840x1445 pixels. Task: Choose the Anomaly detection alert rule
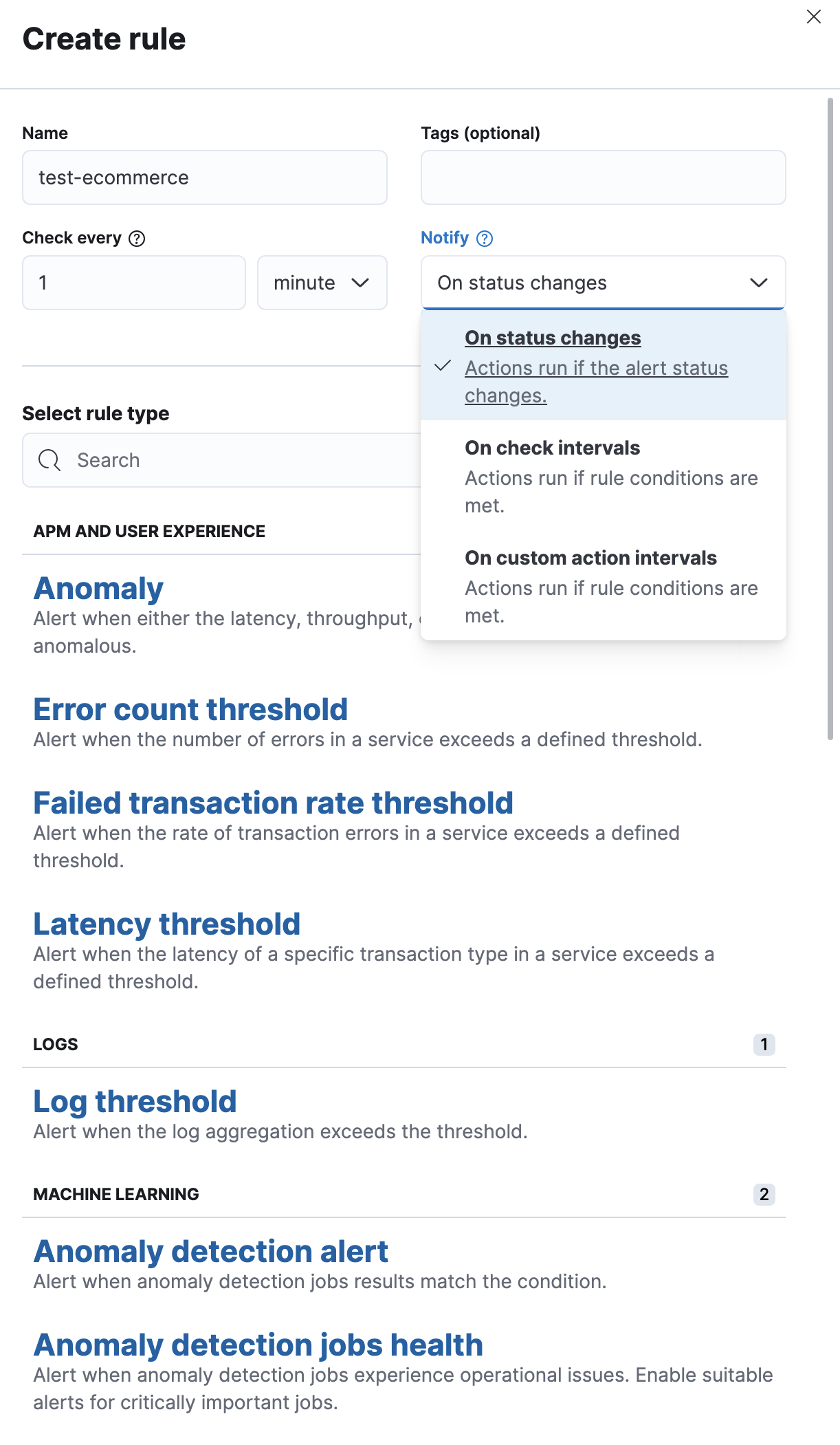click(210, 1252)
